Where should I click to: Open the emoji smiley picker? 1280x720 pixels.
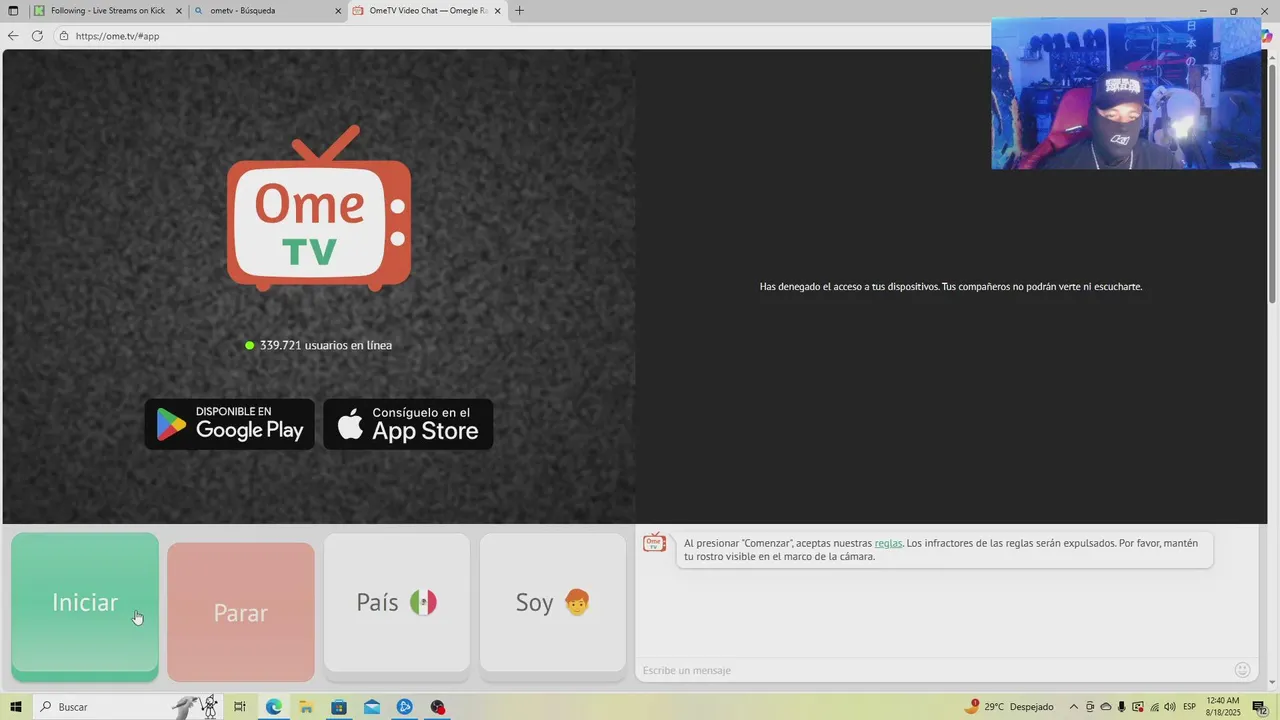point(1243,670)
